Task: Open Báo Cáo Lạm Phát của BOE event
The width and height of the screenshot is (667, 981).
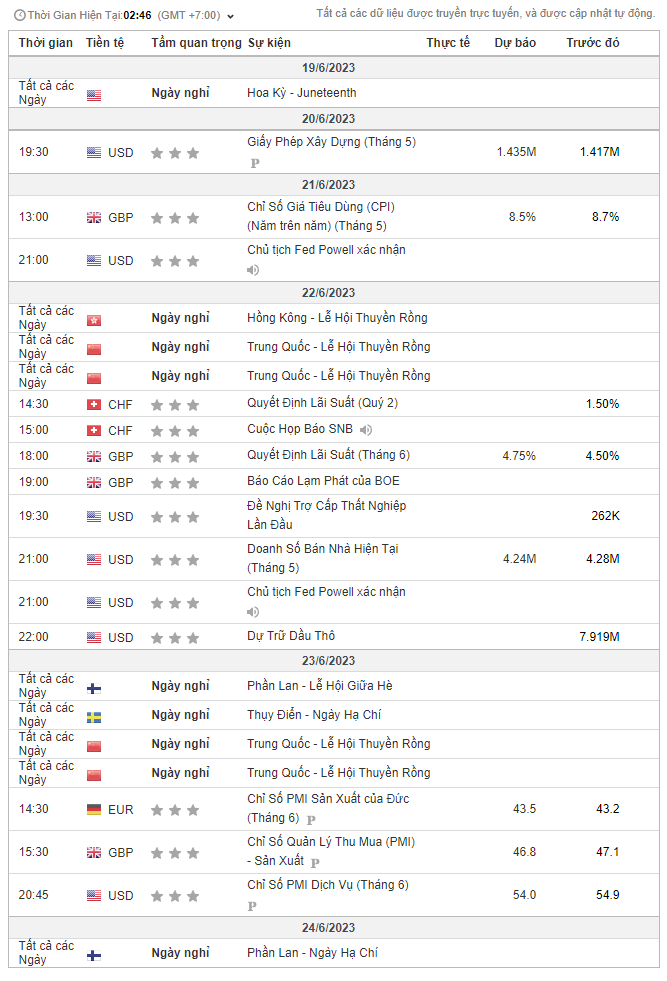Action: click(323, 481)
